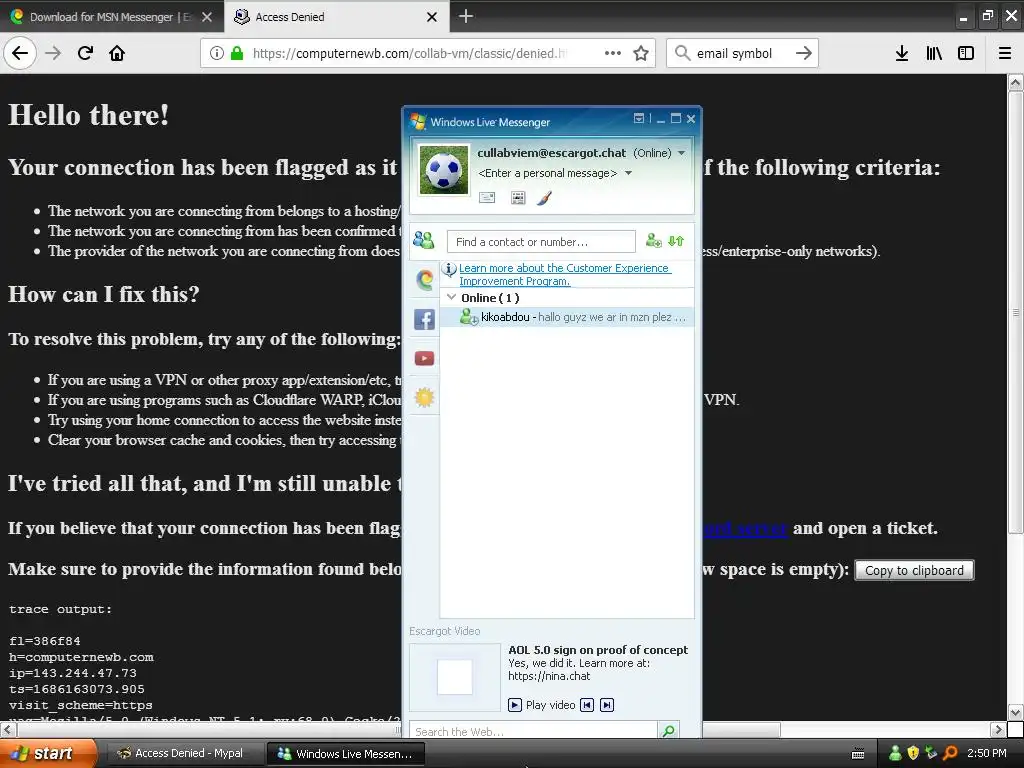
Task: Click the soccer ball display picture
Action: (444, 170)
